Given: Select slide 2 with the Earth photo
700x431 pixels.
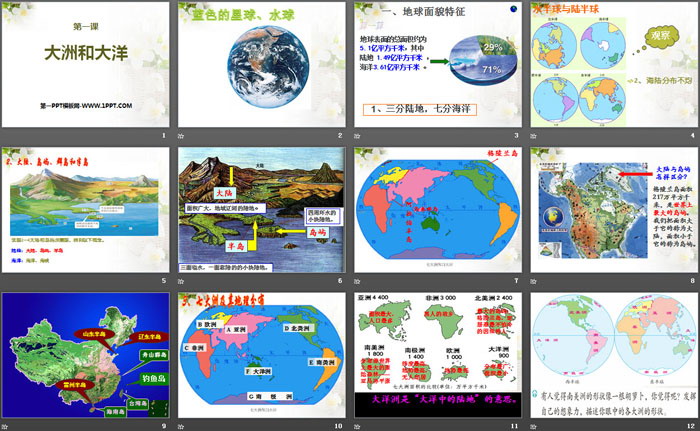Looking at the screenshot, I should tap(261, 64).
